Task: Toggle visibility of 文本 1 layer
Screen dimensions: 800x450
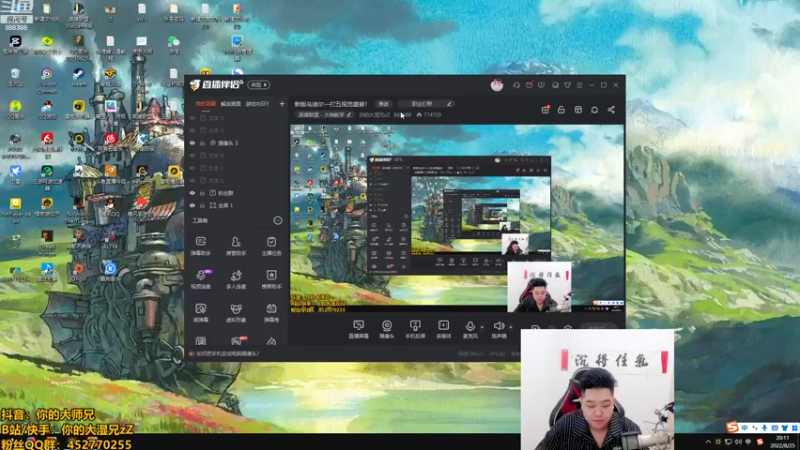Action: coord(192,168)
